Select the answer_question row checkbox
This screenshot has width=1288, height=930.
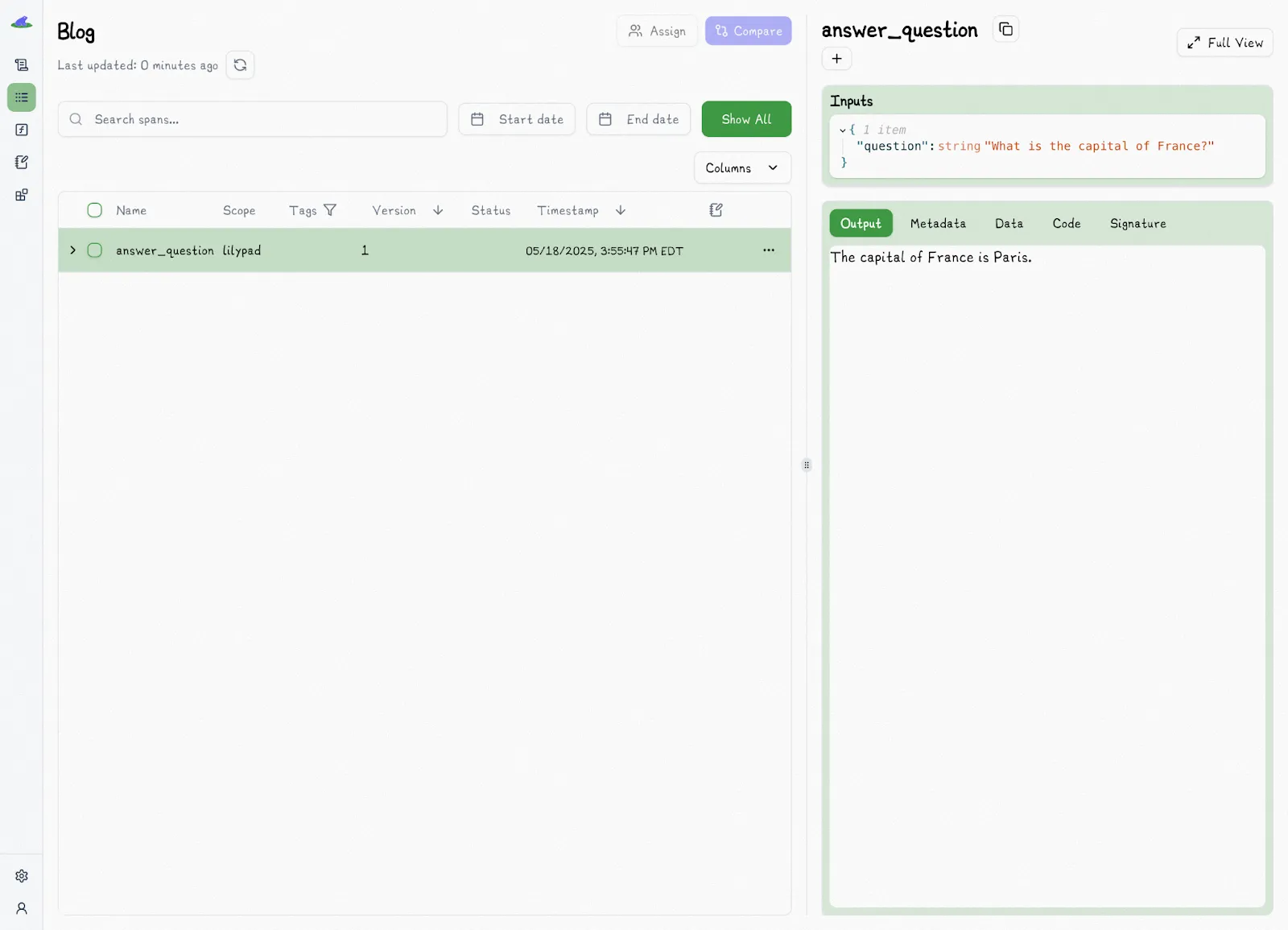click(95, 250)
